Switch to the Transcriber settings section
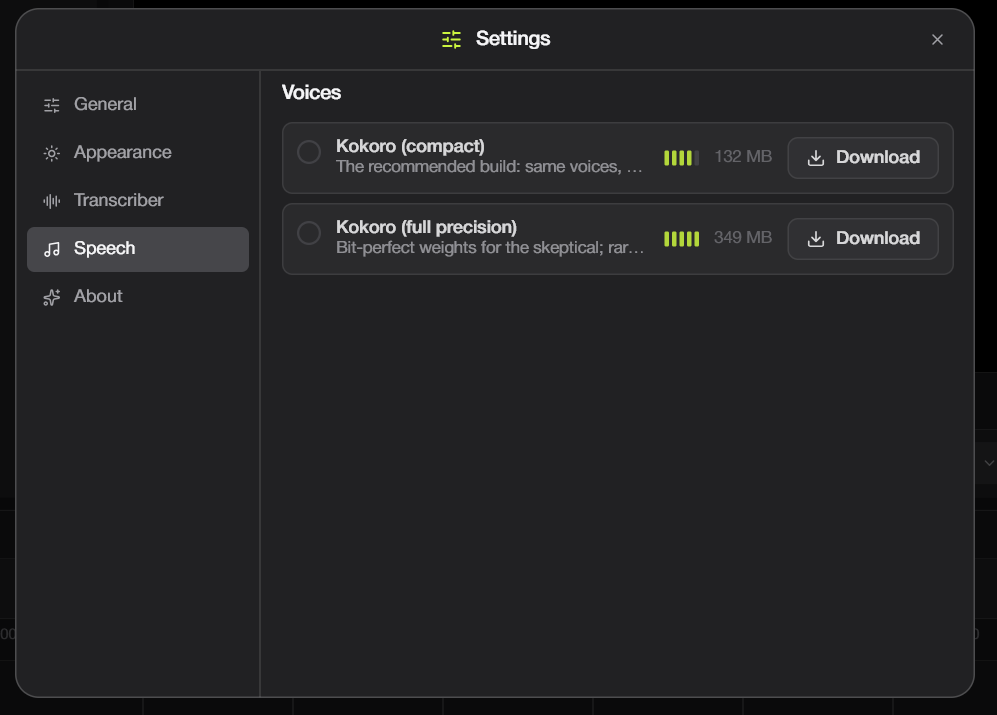 (x=137, y=200)
